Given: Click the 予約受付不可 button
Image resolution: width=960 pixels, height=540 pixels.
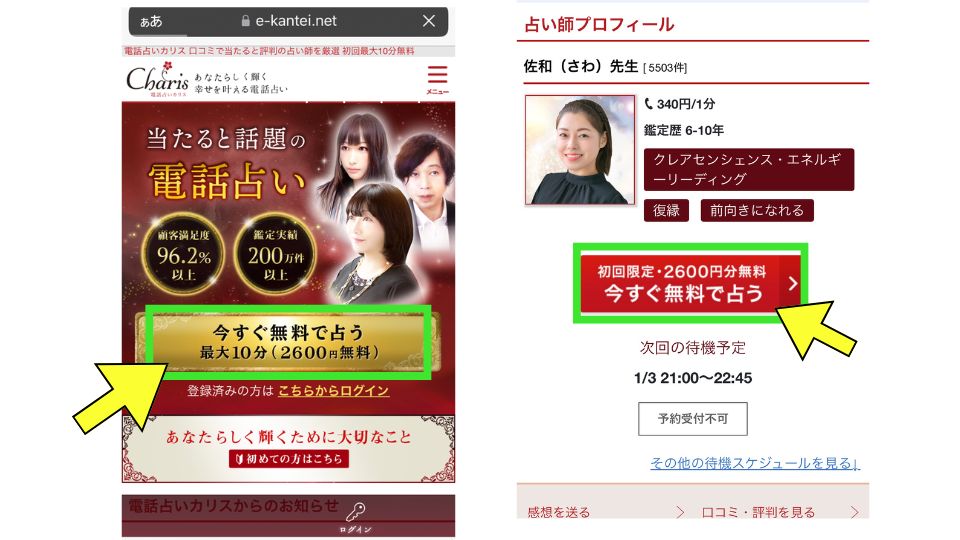Looking at the screenshot, I should tap(692, 419).
